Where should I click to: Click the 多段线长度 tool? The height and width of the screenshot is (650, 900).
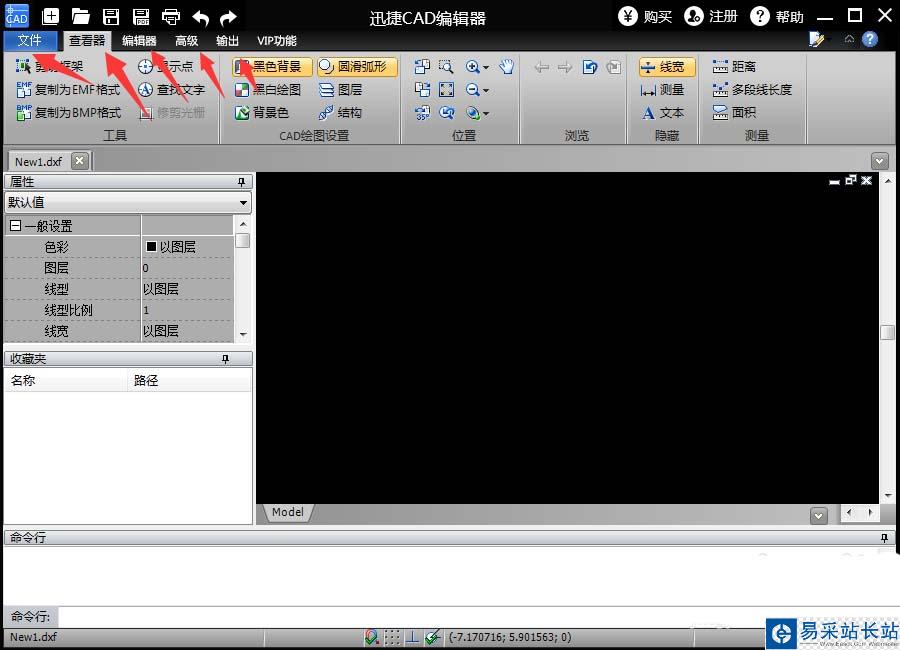click(752, 90)
